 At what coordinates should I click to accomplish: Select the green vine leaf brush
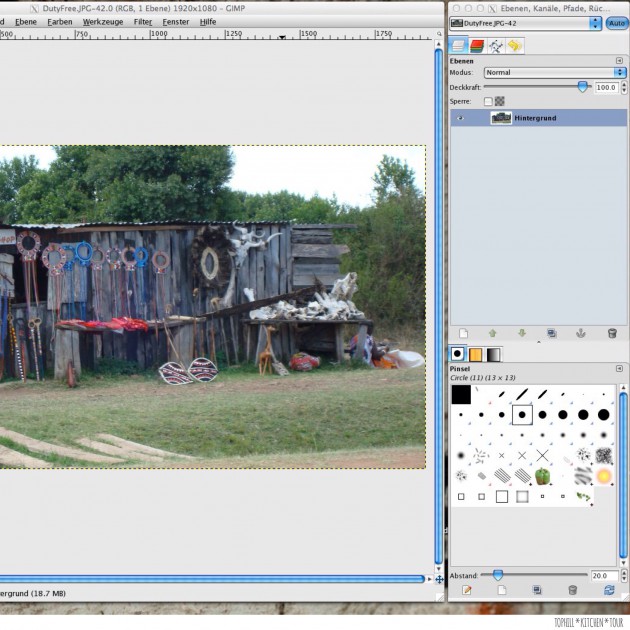583,497
